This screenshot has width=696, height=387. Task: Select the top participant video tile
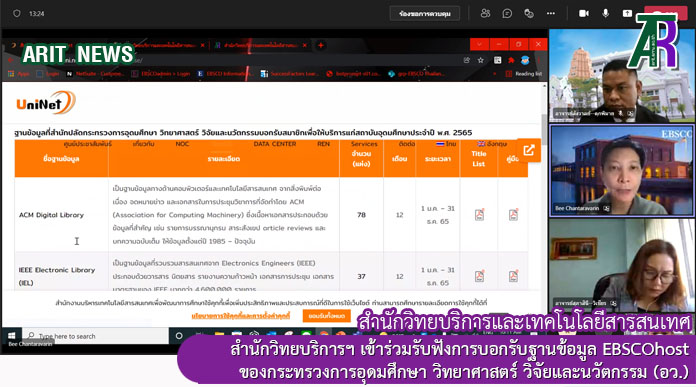(622, 76)
